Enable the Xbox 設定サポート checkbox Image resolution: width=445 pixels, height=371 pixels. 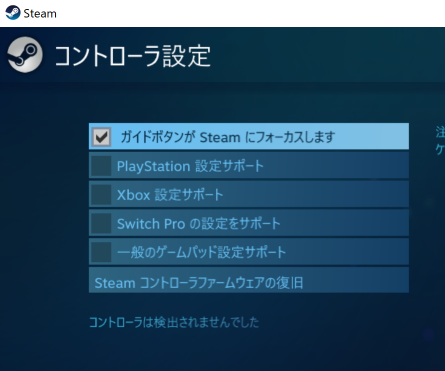coord(101,194)
